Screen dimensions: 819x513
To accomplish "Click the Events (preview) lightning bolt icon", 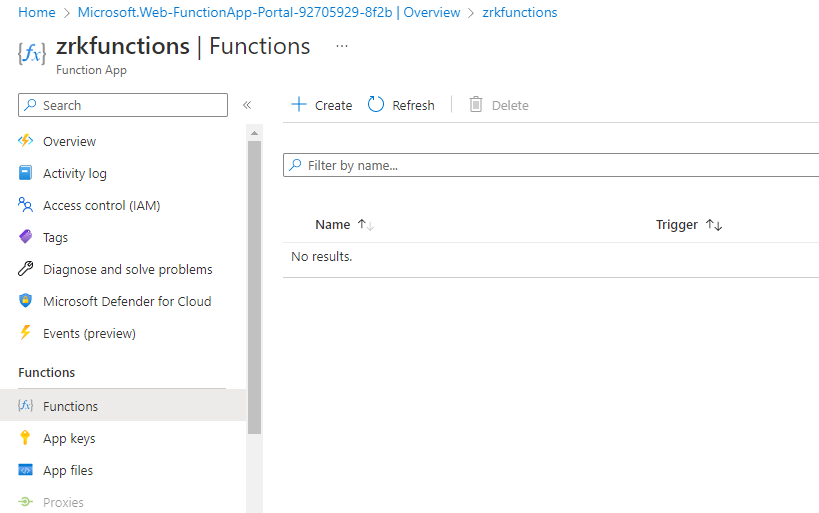I will click(x=26, y=333).
